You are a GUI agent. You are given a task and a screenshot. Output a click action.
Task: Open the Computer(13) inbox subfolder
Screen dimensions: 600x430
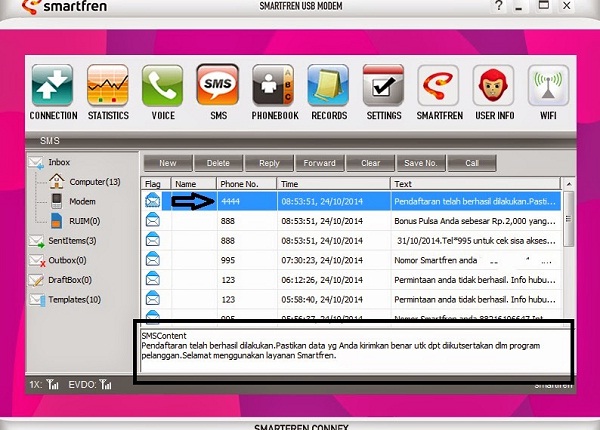(x=93, y=182)
